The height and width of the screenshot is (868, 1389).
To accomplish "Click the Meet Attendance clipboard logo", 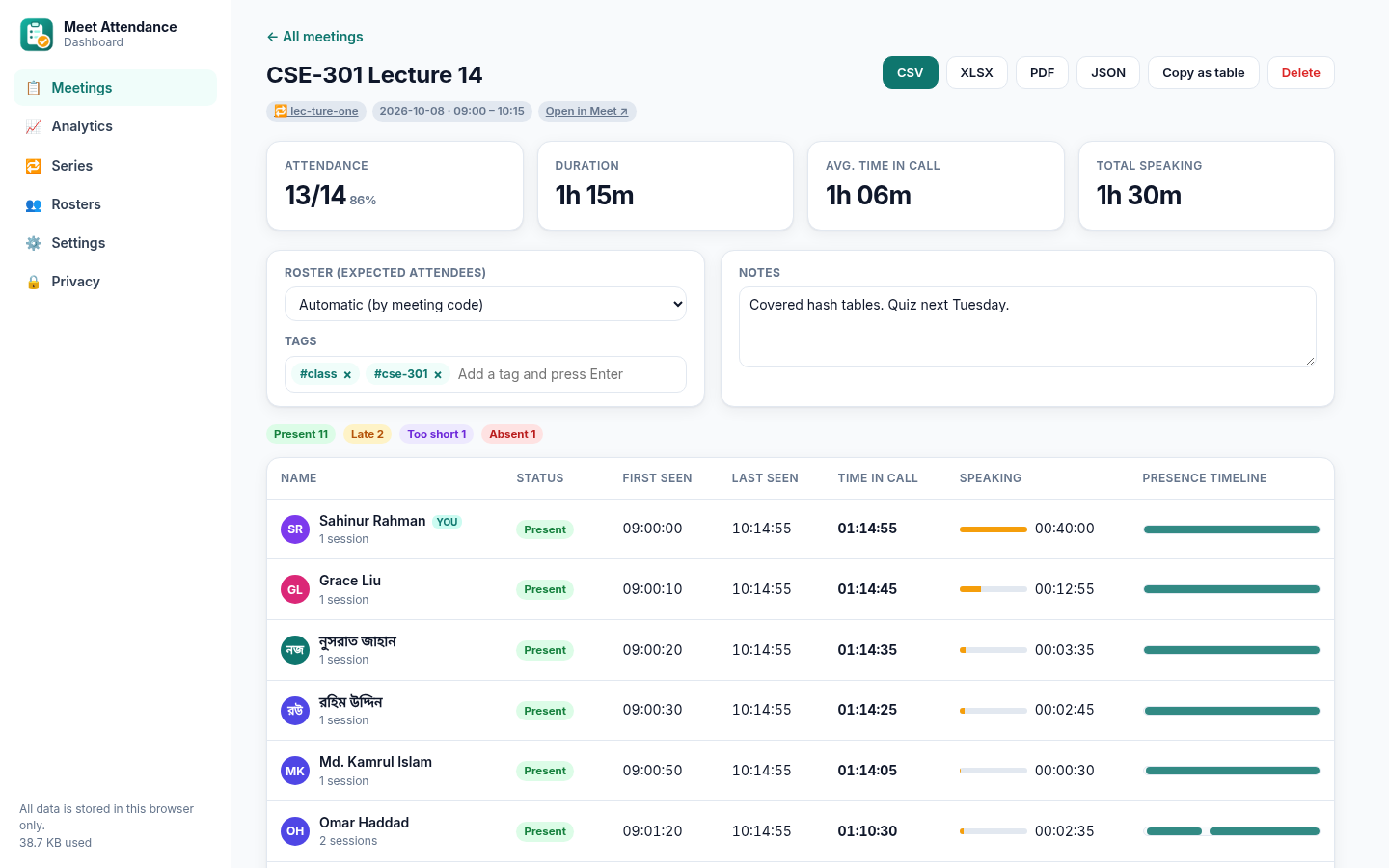I will point(37,35).
